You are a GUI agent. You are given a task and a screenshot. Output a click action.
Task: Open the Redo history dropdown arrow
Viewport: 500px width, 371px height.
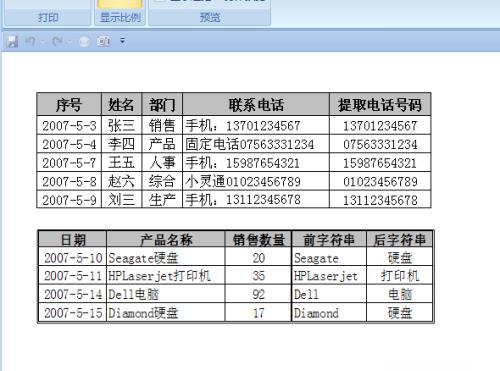click(x=70, y=41)
